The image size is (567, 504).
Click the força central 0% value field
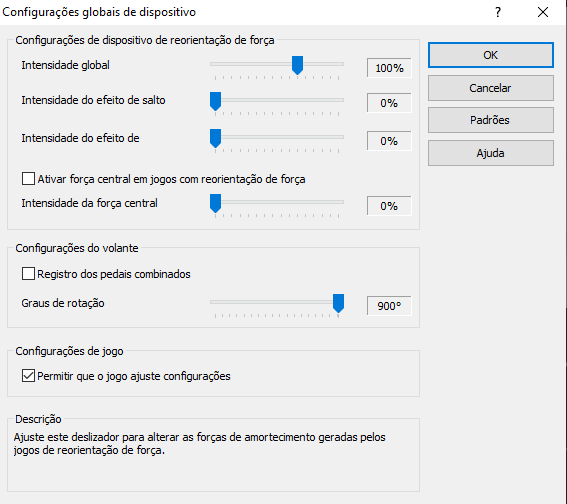tap(389, 206)
